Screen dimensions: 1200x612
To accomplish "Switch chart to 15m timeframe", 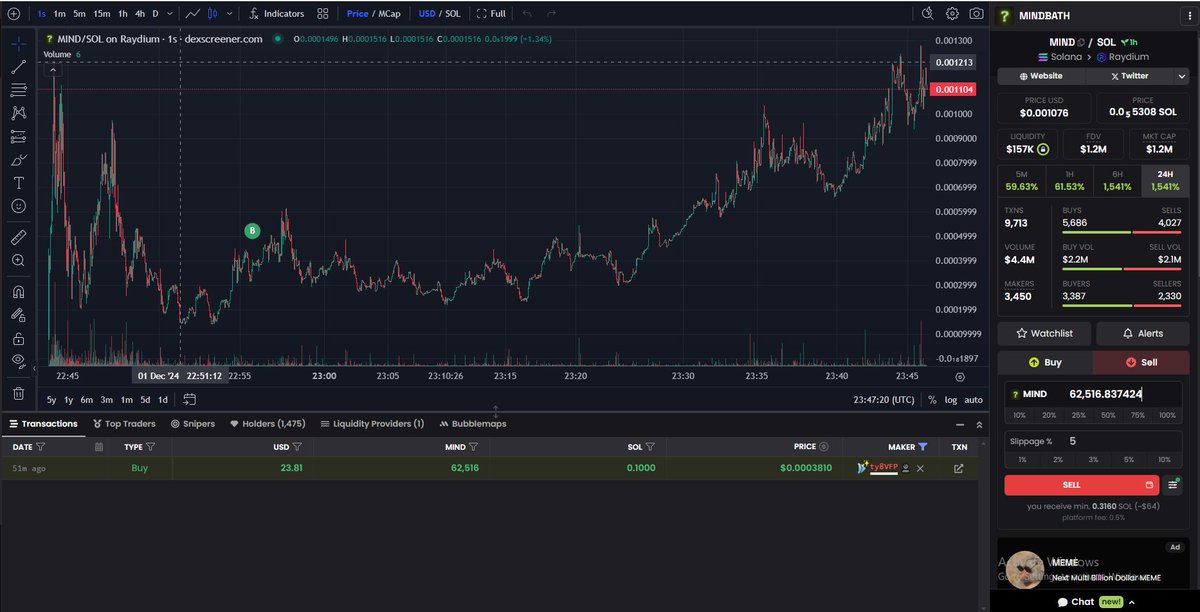I will tap(101, 14).
